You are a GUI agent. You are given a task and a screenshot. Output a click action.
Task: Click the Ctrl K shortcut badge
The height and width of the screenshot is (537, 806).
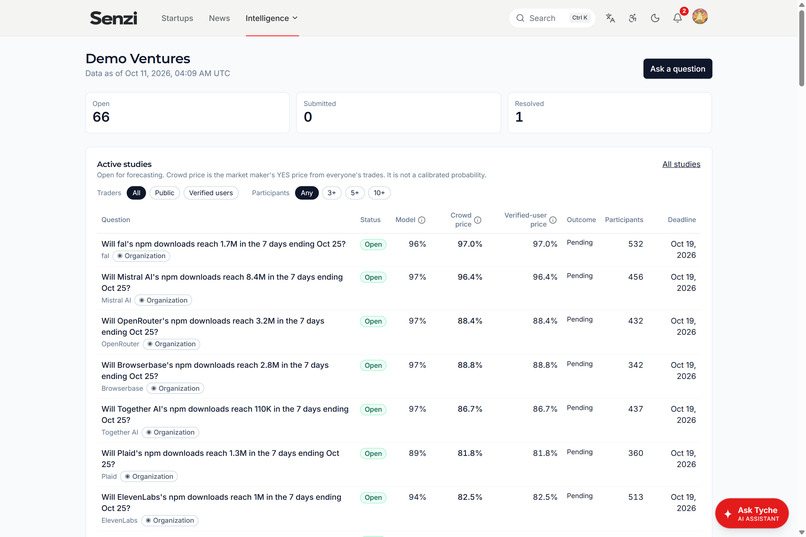point(580,18)
